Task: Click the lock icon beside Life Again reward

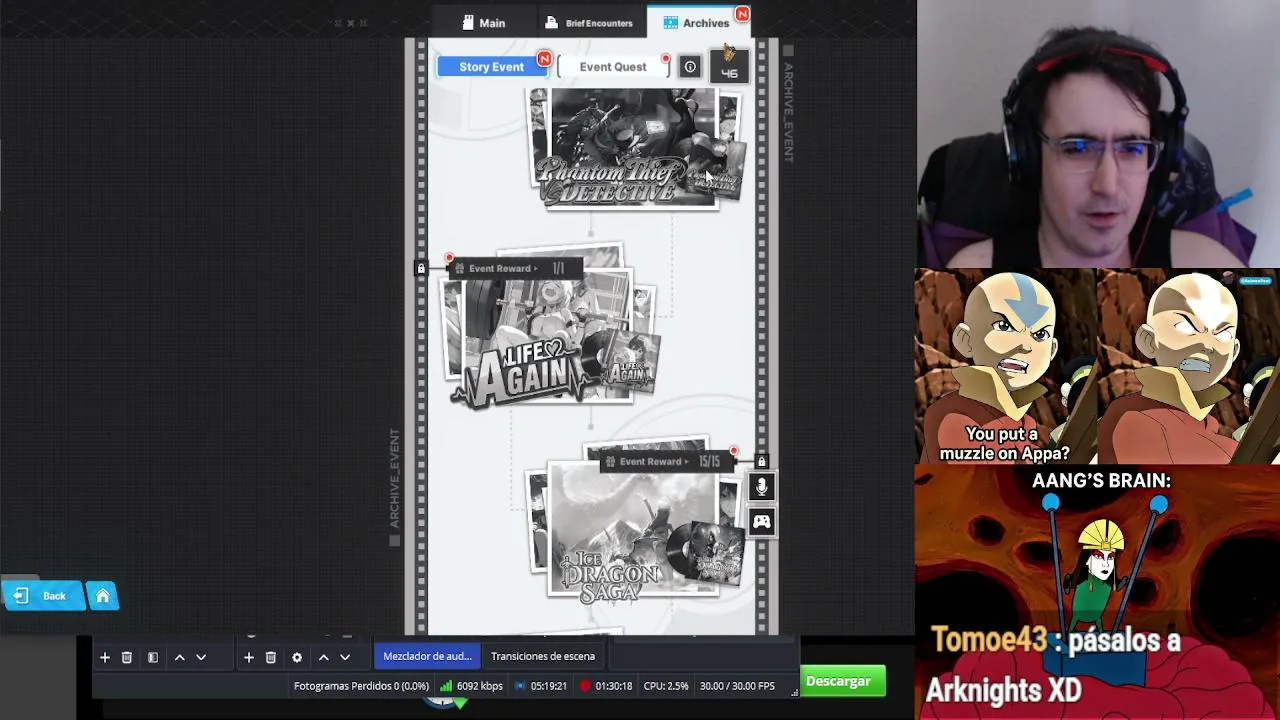Action: (421, 268)
